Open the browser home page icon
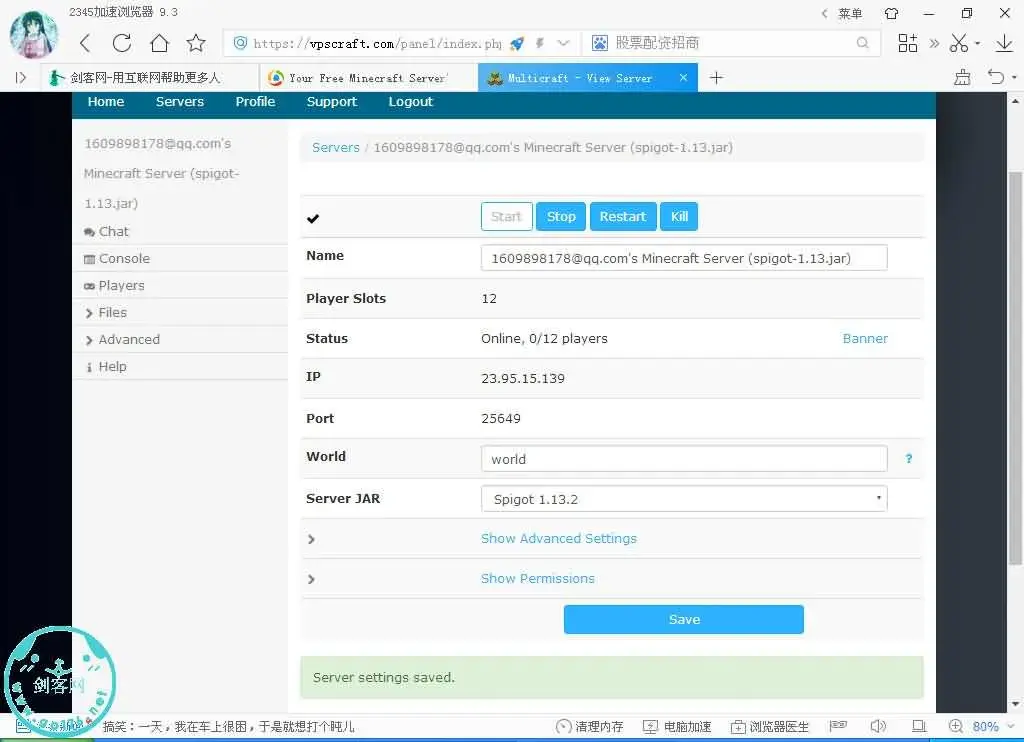The width and height of the screenshot is (1024, 742). click(159, 43)
